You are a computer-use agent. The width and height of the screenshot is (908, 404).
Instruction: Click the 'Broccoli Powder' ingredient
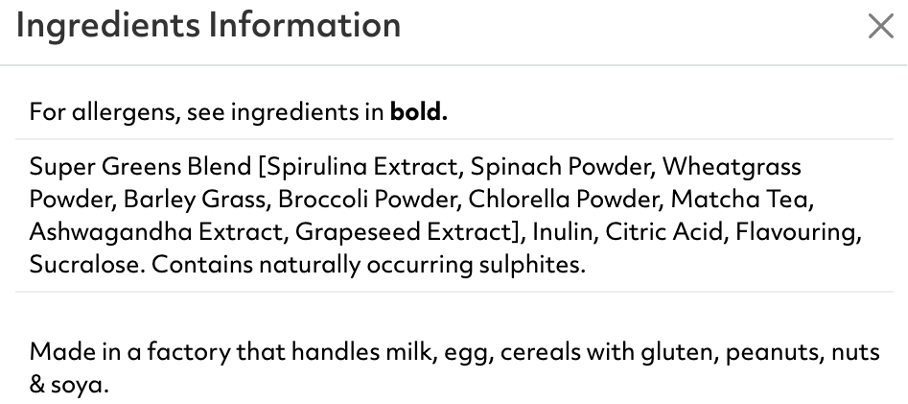pos(369,199)
